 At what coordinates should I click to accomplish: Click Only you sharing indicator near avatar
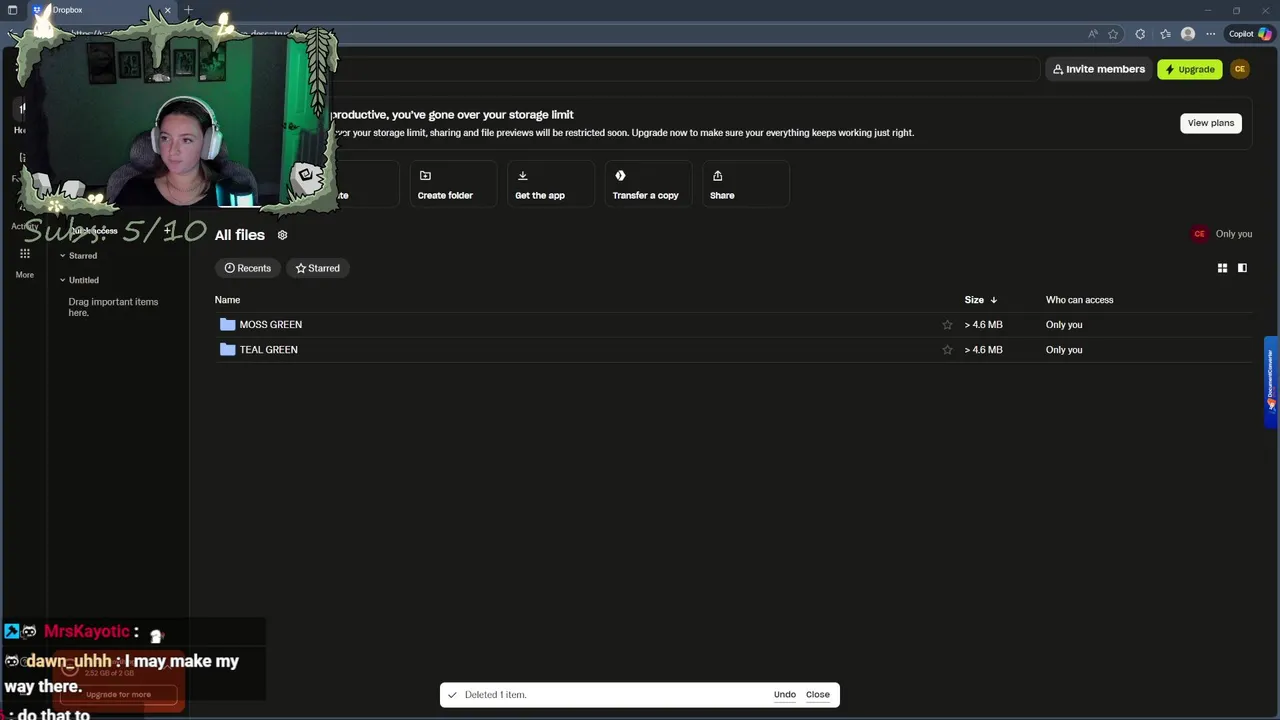tap(1233, 234)
